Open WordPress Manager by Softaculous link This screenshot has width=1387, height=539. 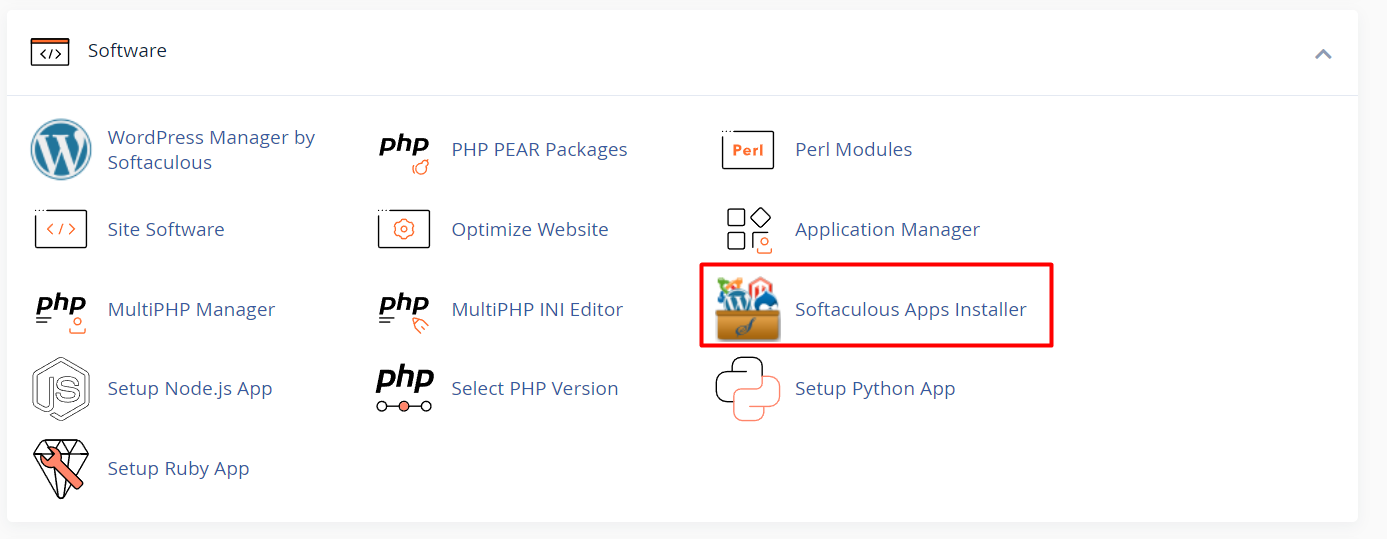pos(211,150)
